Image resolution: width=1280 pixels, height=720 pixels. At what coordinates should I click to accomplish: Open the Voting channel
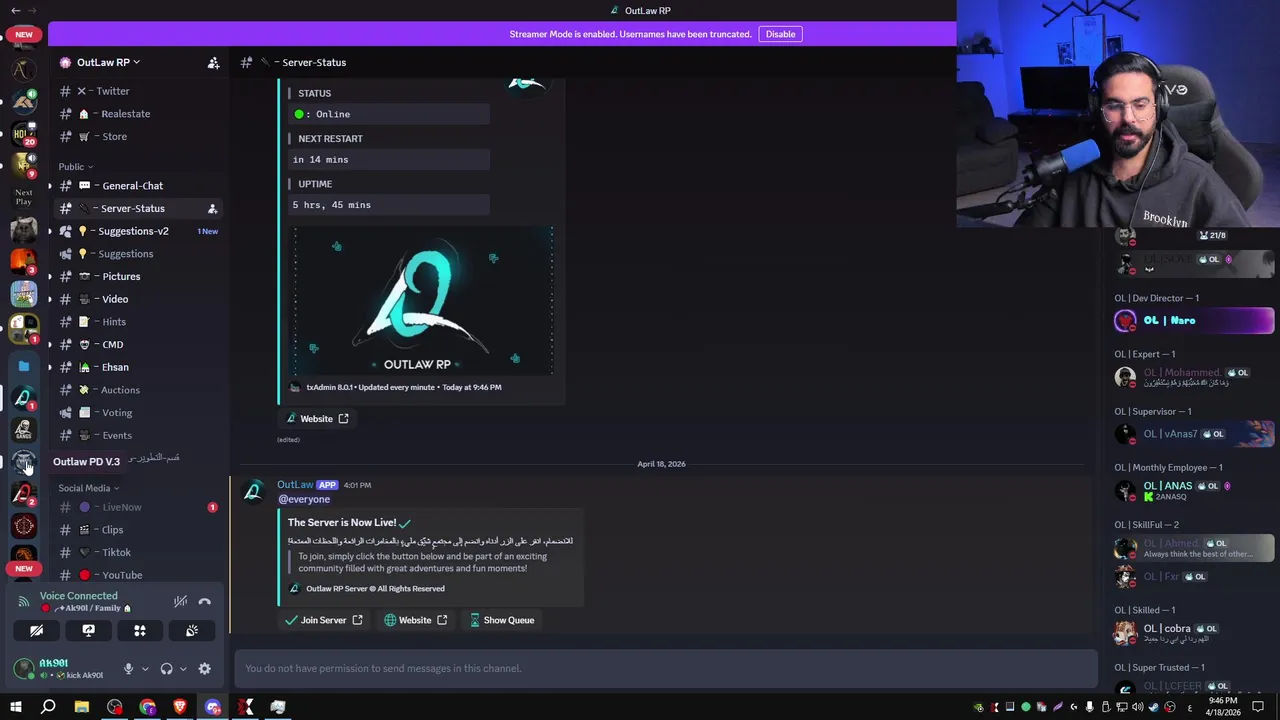point(138,413)
